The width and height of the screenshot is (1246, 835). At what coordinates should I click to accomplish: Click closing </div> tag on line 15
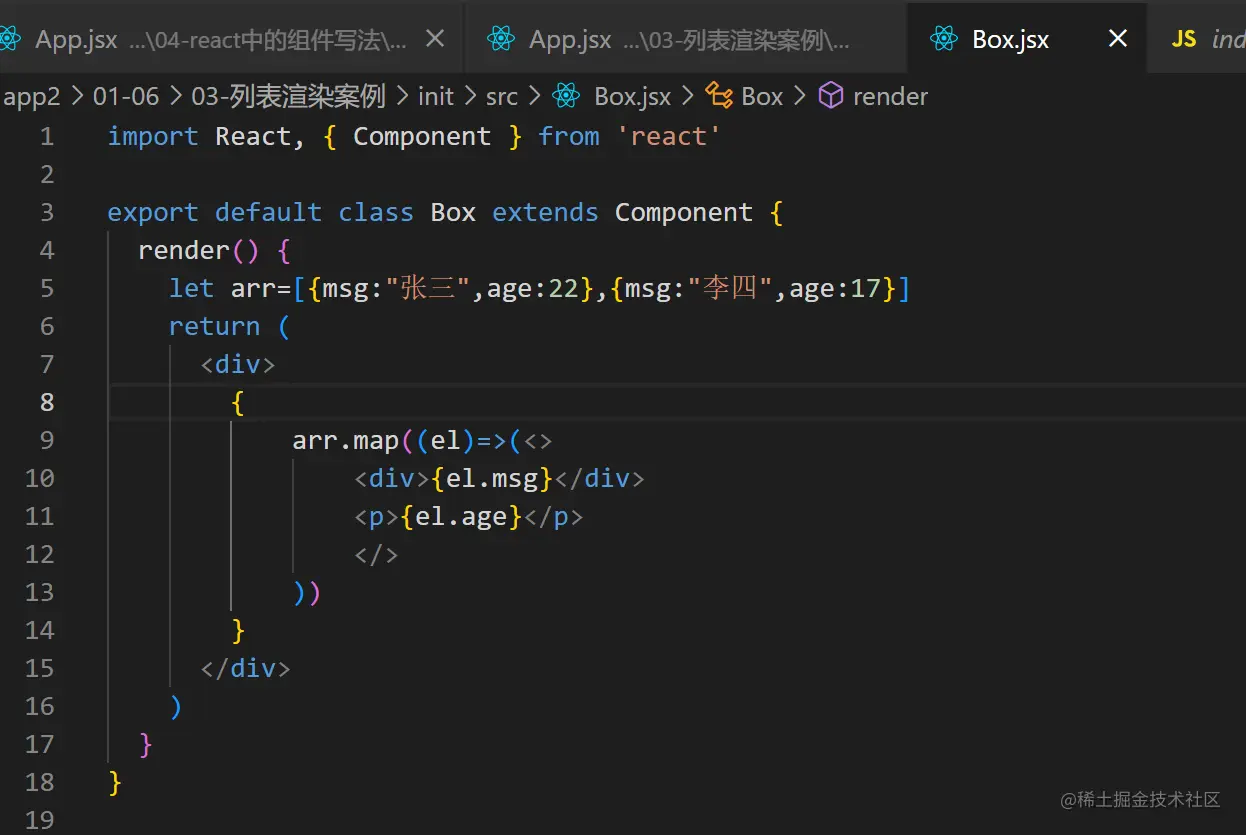tap(245, 668)
